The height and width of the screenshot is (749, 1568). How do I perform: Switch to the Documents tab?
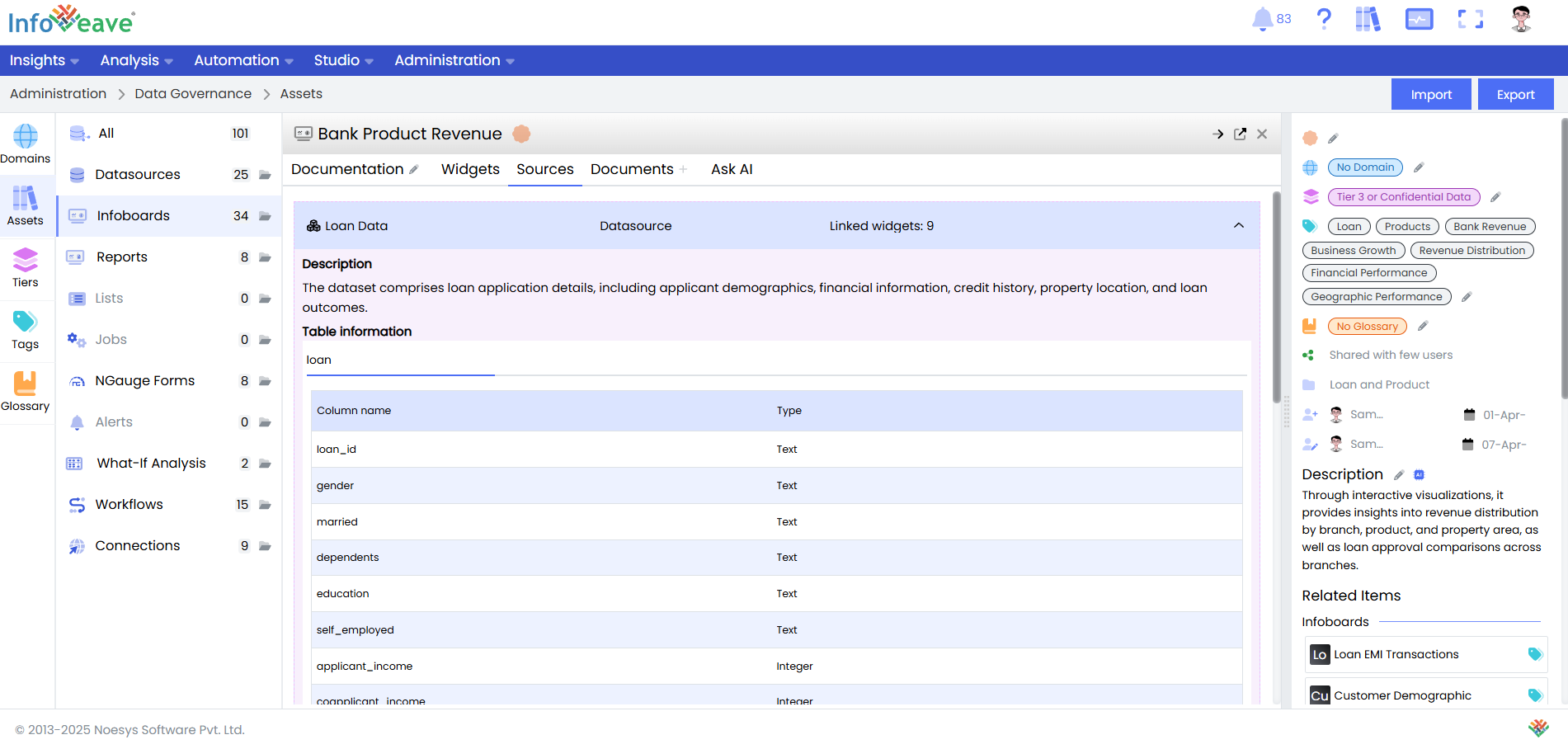pyautogui.click(x=632, y=169)
